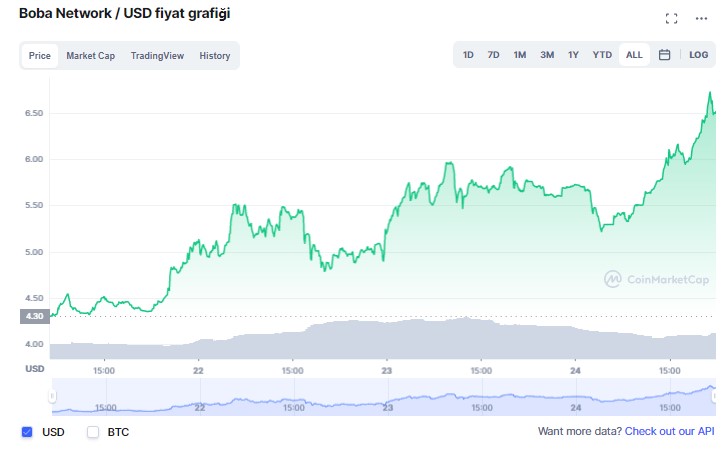The height and width of the screenshot is (466, 728).
Task: Enable the BTC checkbox
Action: point(93,432)
